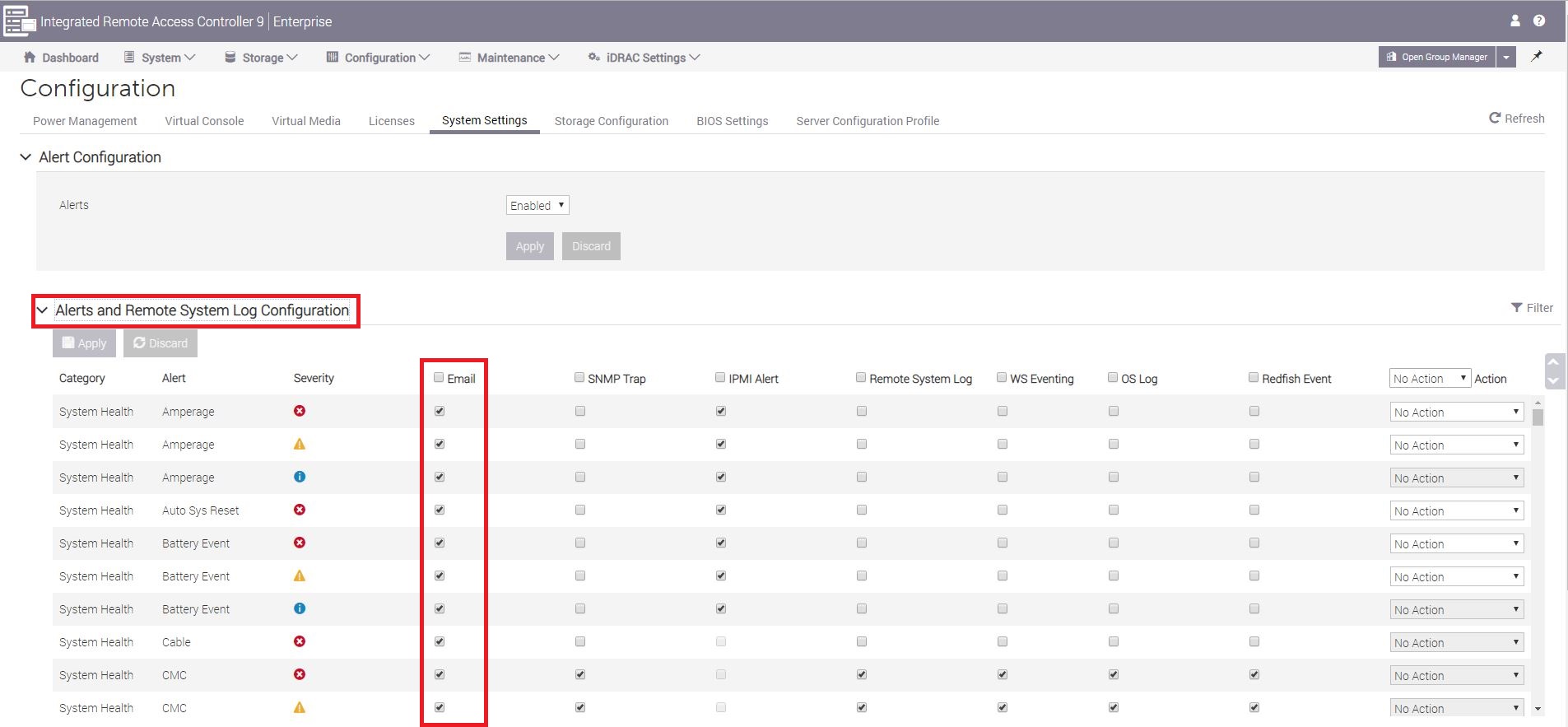The image size is (1568, 727).
Task: Open the Configuration menu
Action: pos(378,58)
